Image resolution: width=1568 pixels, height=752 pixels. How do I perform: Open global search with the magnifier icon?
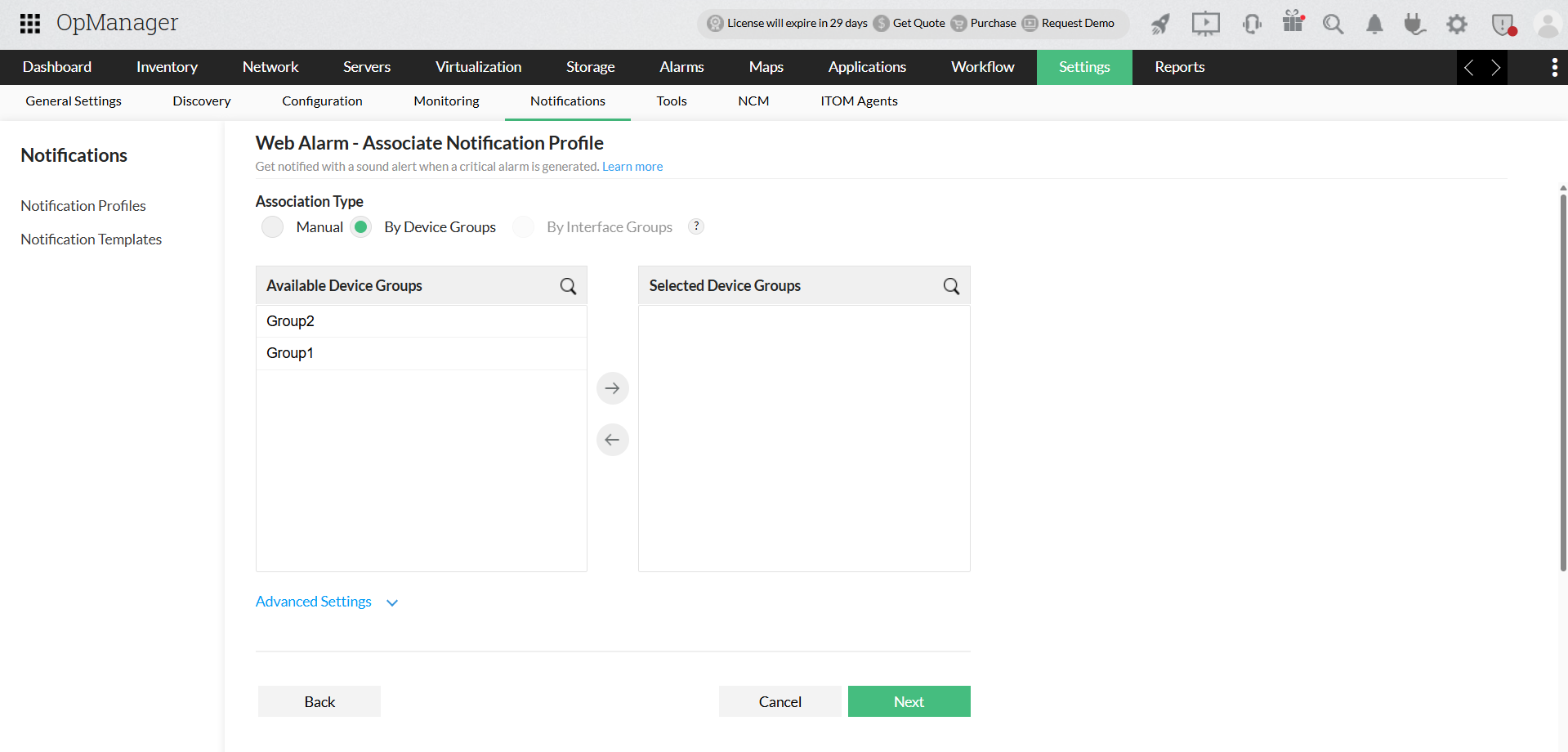click(x=1333, y=24)
